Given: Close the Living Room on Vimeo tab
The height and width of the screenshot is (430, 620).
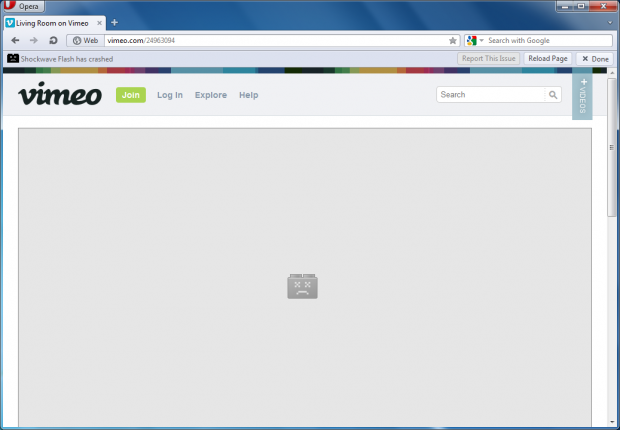Looking at the screenshot, I should point(99,22).
